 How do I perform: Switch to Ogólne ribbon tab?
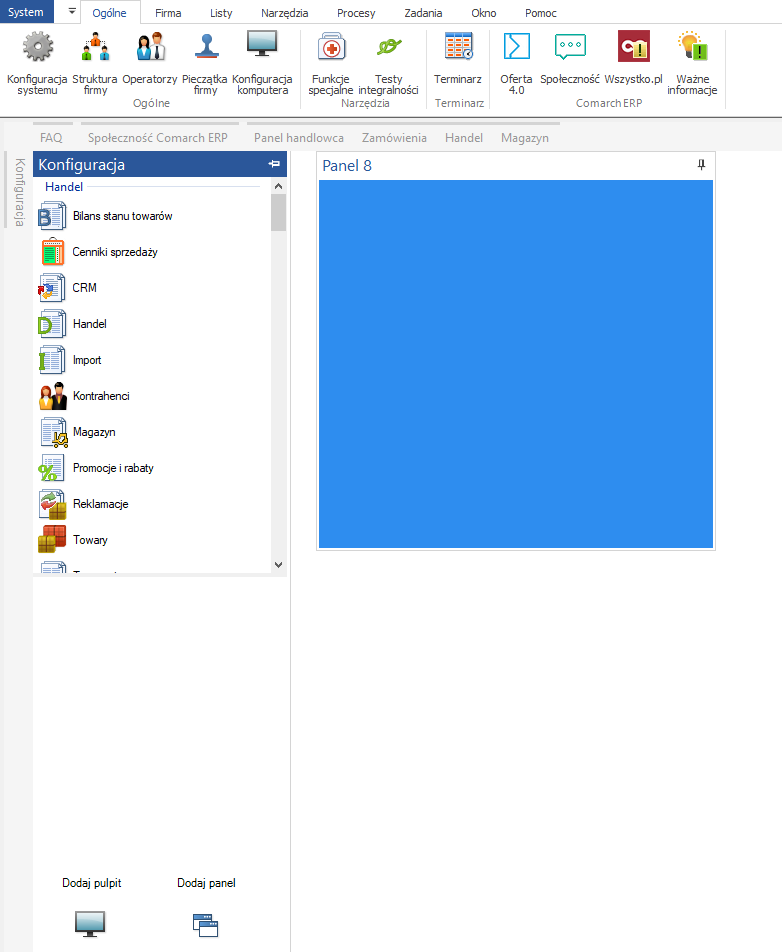pos(109,13)
